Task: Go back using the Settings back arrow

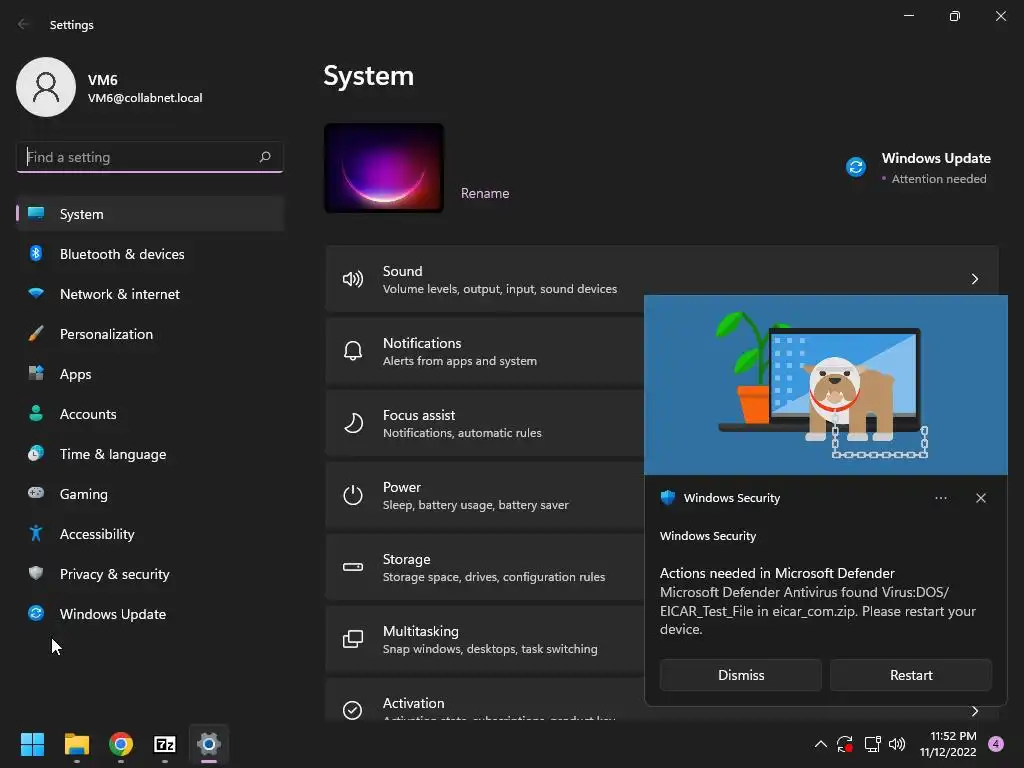Action: tap(24, 24)
